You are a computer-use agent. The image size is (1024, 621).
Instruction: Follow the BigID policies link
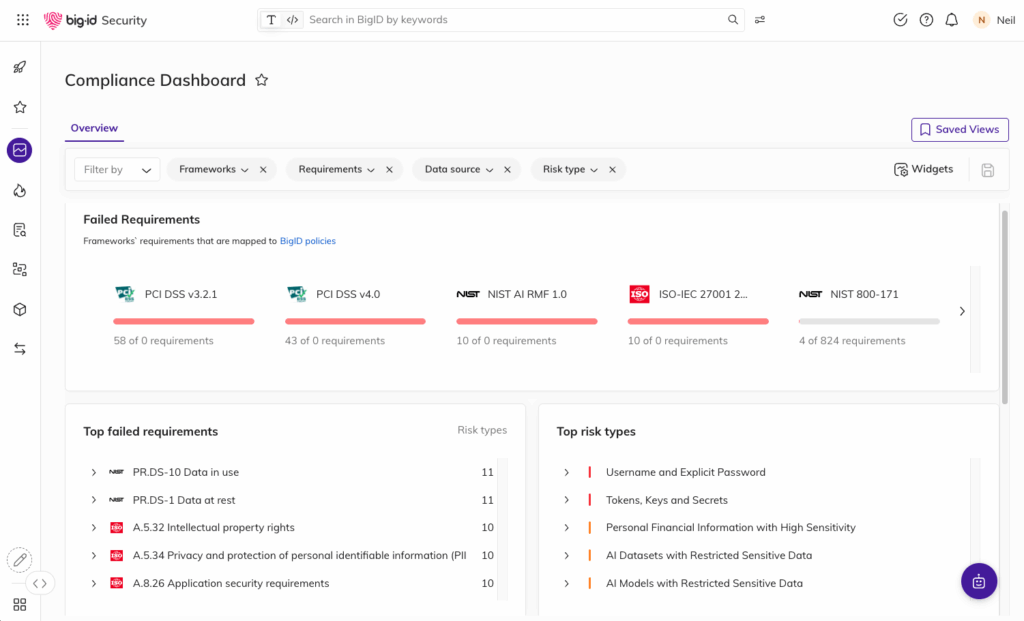(308, 241)
